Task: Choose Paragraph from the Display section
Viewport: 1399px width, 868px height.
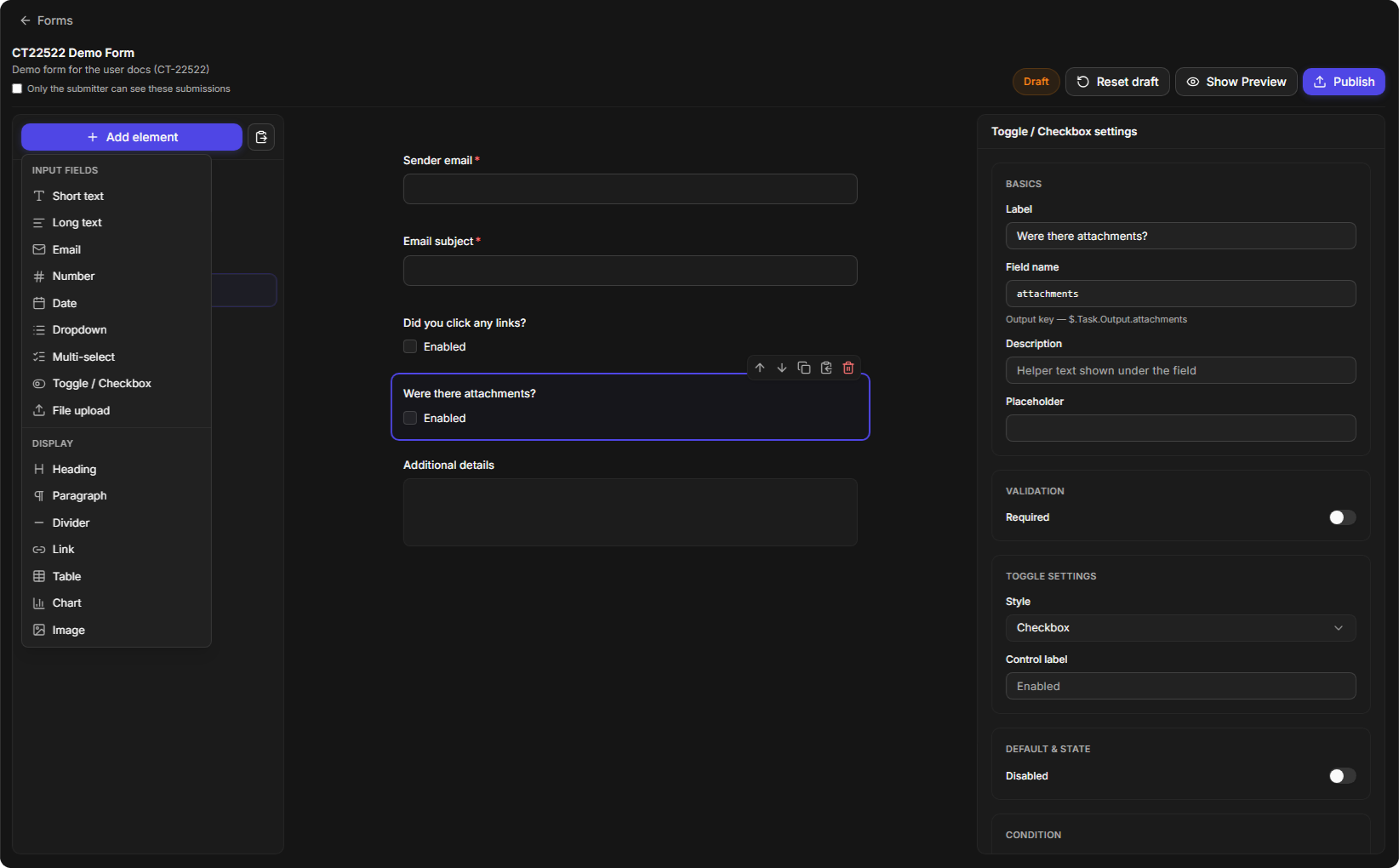Action: coord(117,496)
